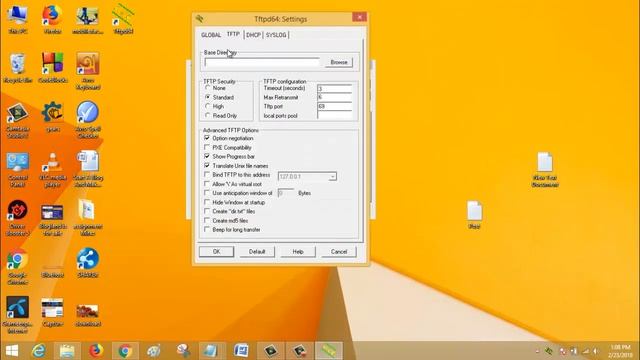Image resolution: width=640 pixels, height=360 pixels.
Task: Click the Timeout (seconds) field
Action: (334, 89)
